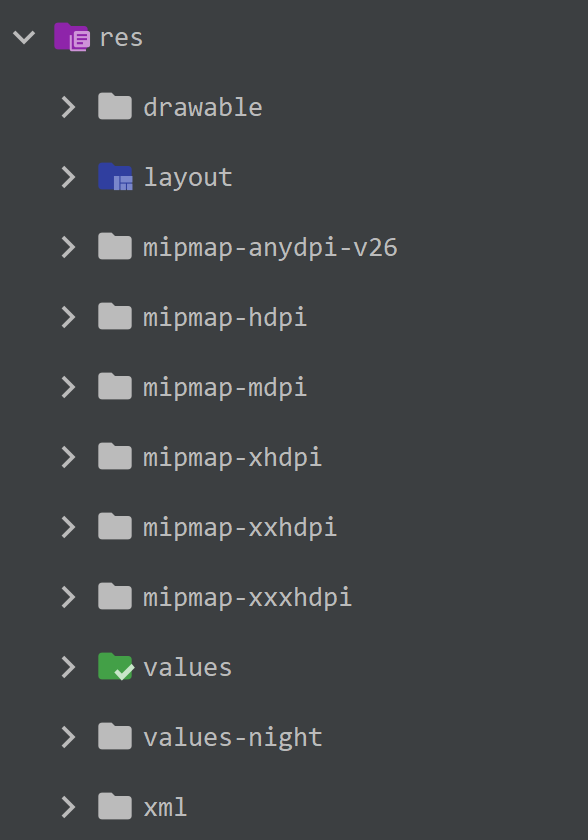Expand the mipmap-mdpi folder arrow

click(x=68, y=387)
